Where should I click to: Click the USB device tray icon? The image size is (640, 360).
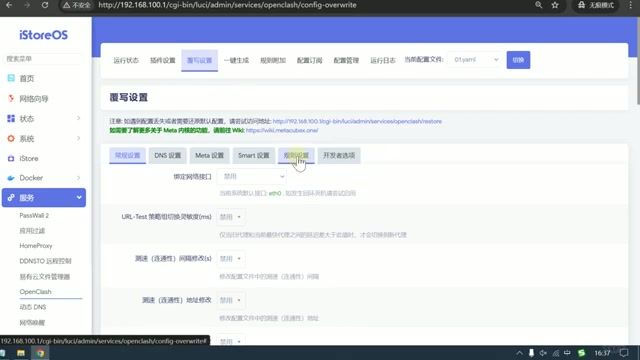tap(531, 353)
